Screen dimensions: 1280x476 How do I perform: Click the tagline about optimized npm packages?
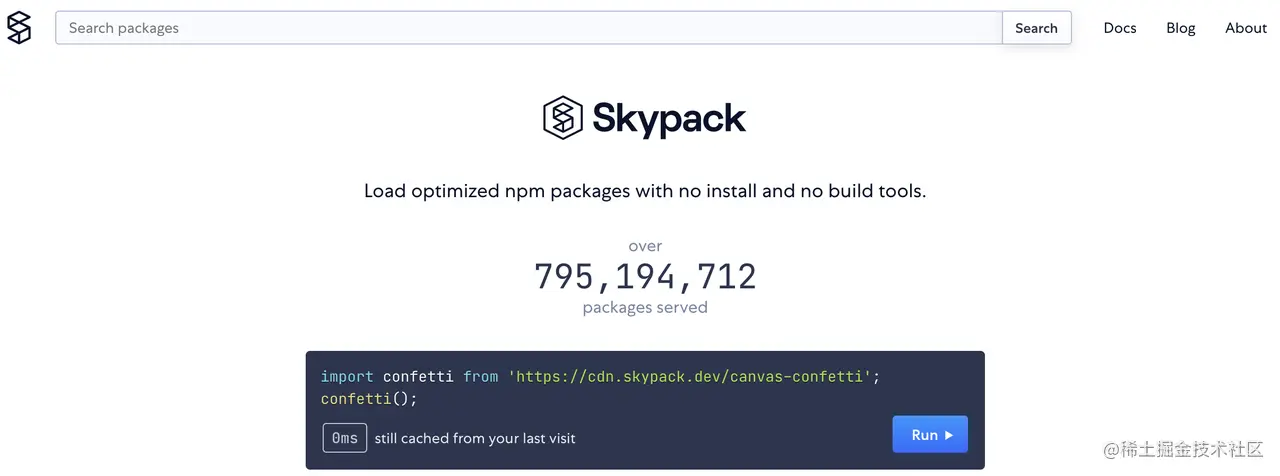click(645, 191)
